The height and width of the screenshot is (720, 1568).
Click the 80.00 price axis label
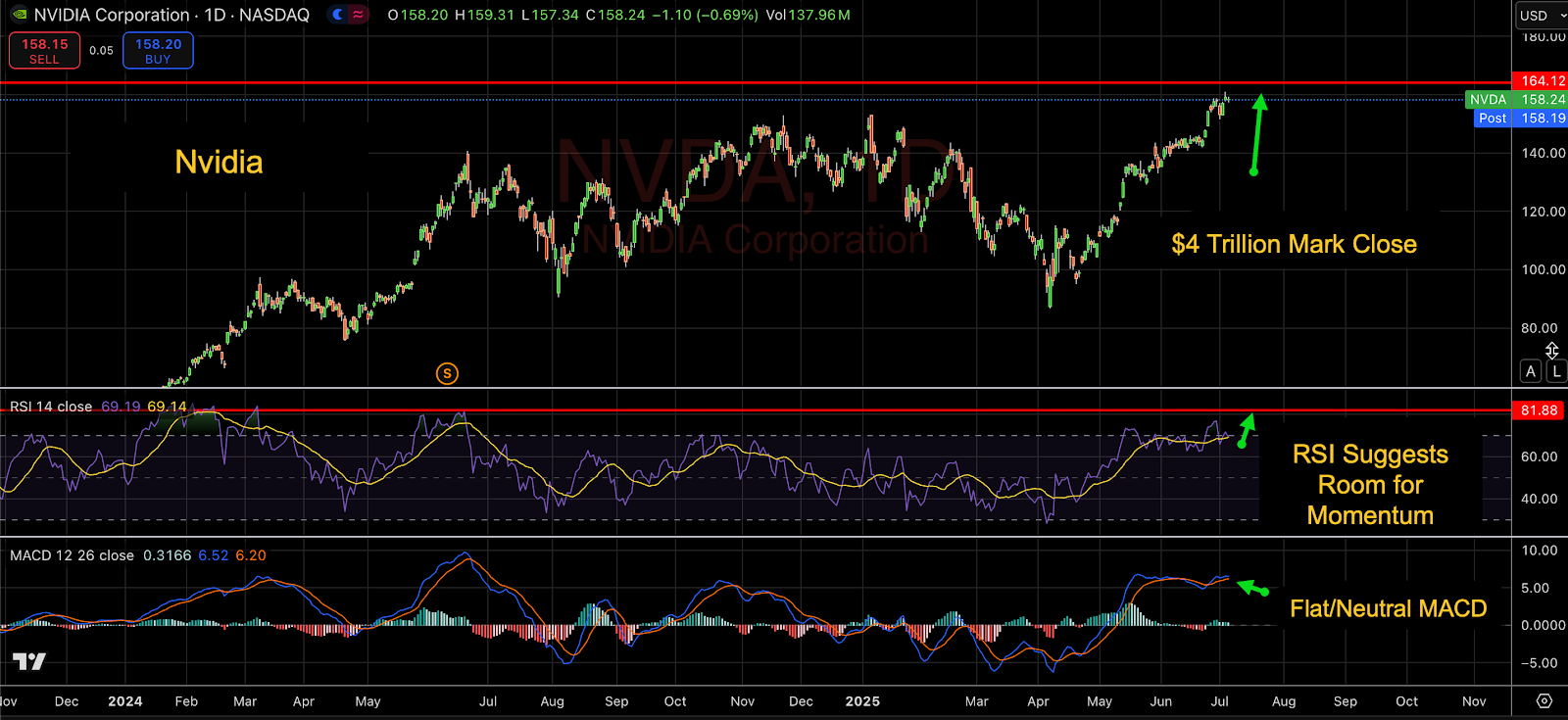pyautogui.click(x=1540, y=328)
